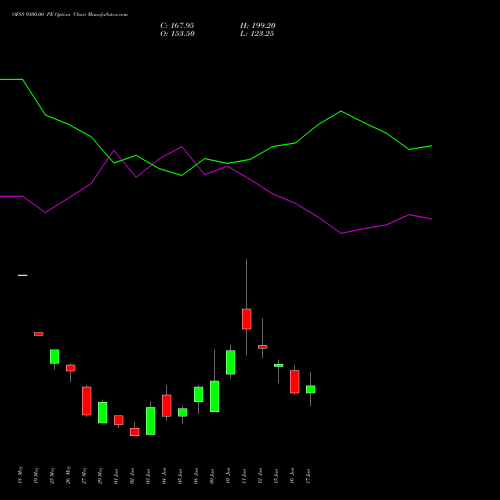Click the 27 May date label
500x500 pixels.
click(x=84, y=475)
